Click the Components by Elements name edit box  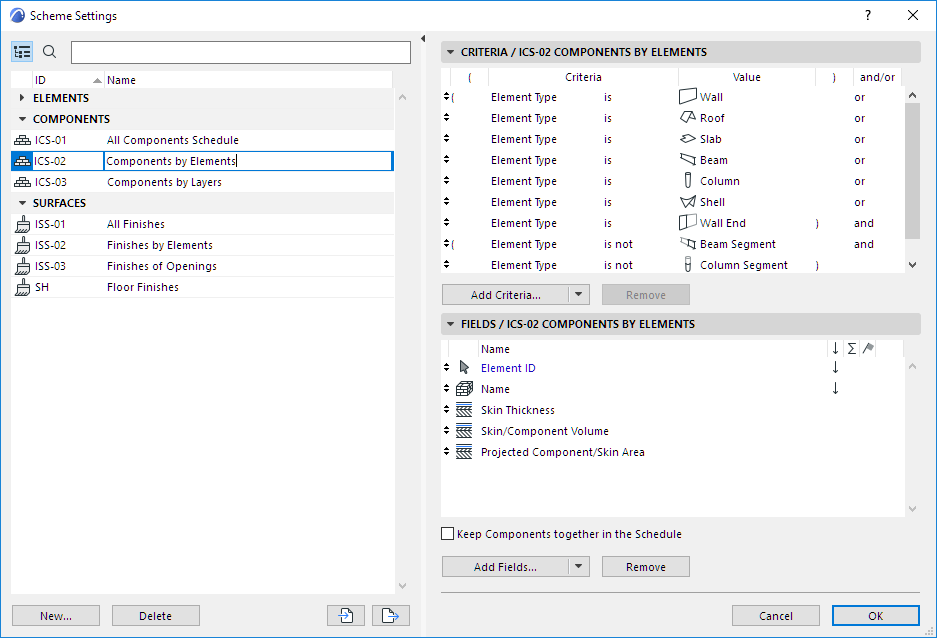point(249,161)
